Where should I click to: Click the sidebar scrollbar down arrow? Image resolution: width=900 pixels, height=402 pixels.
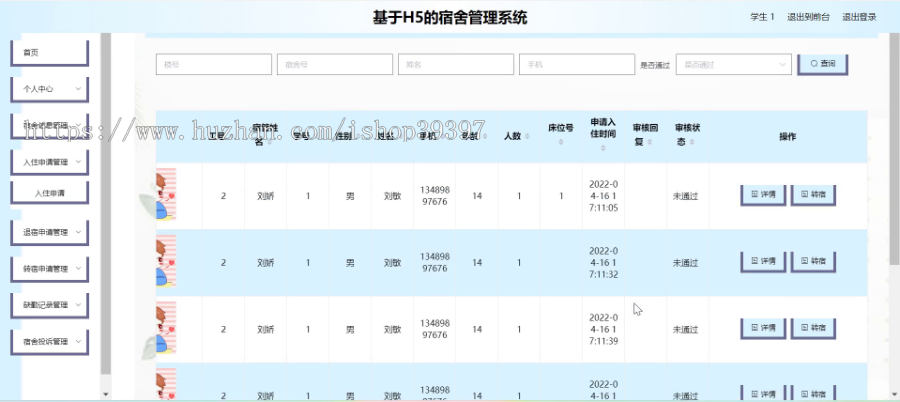click(x=106, y=395)
